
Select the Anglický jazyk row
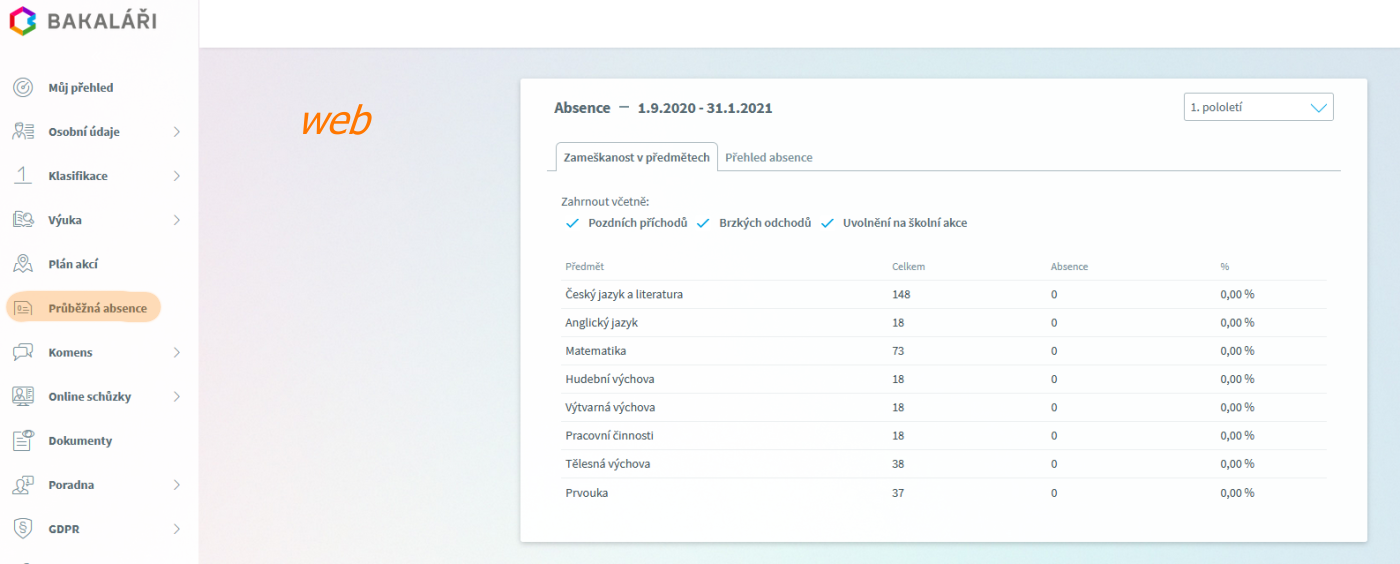tap(945, 323)
